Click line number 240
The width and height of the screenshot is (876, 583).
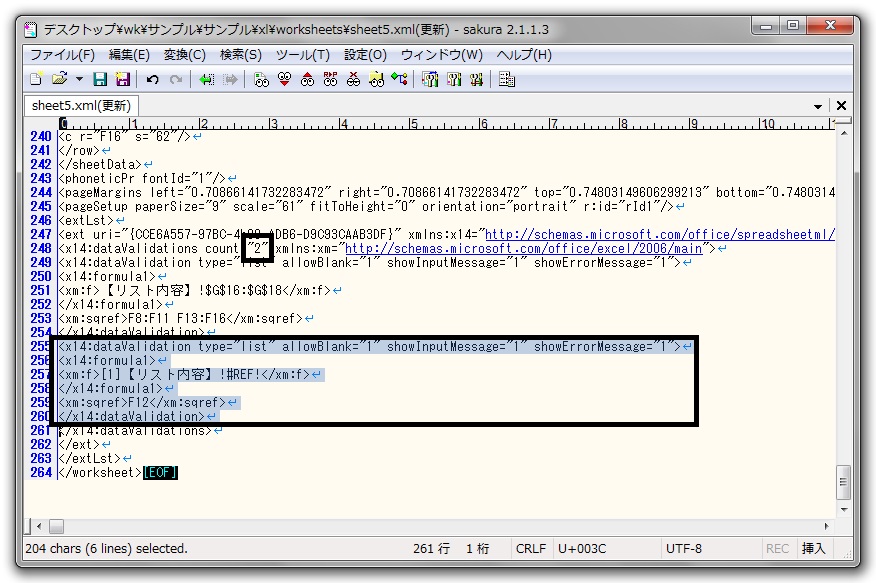pyautogui.click(x=41, y=136)
